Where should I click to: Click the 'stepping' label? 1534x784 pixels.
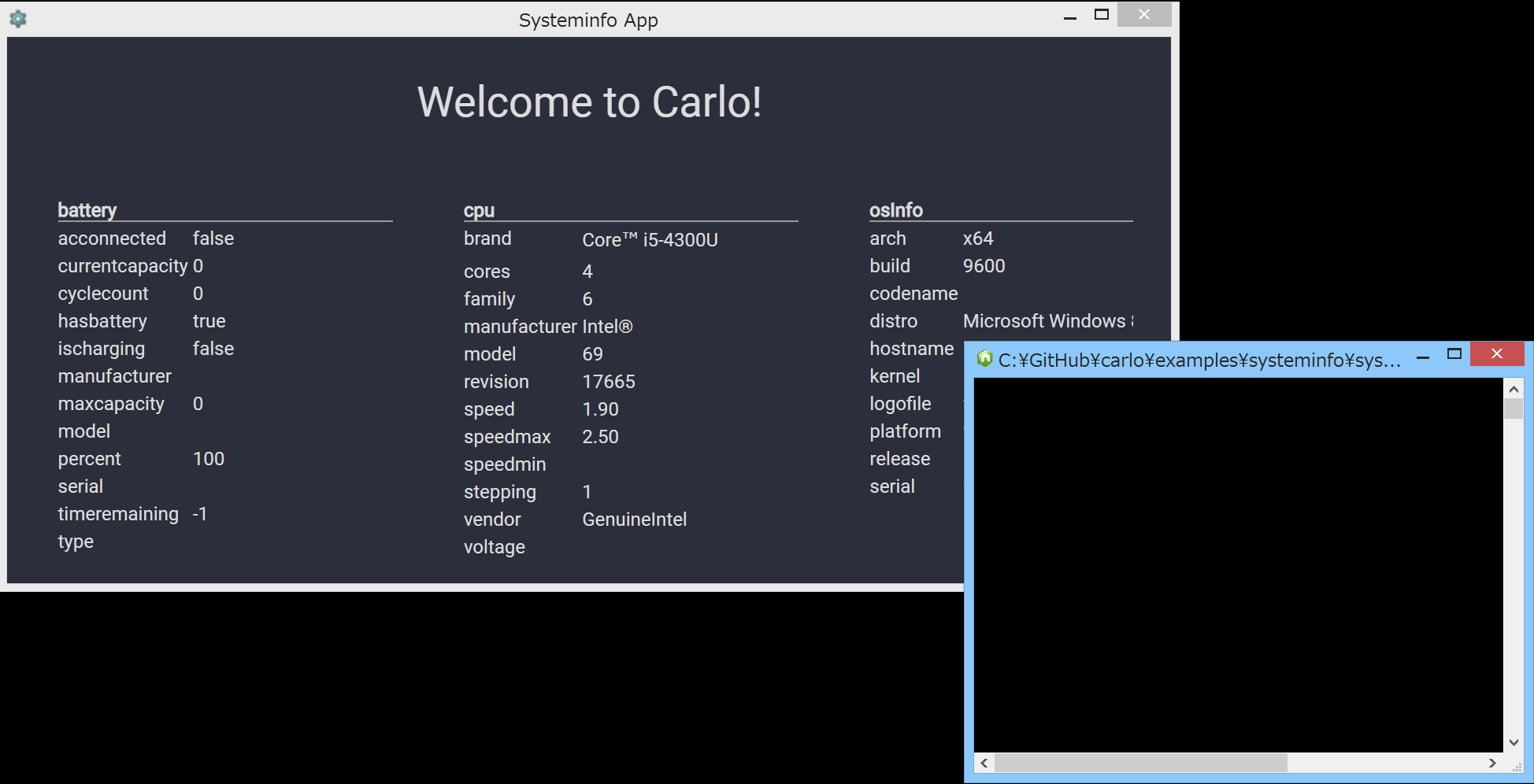500,492
